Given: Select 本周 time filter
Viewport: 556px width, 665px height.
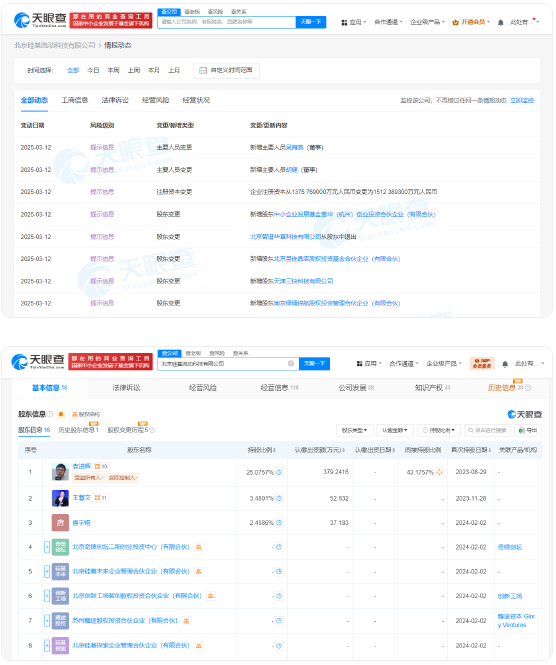Looking at the screenshot, I should click(x=114, y=70).
